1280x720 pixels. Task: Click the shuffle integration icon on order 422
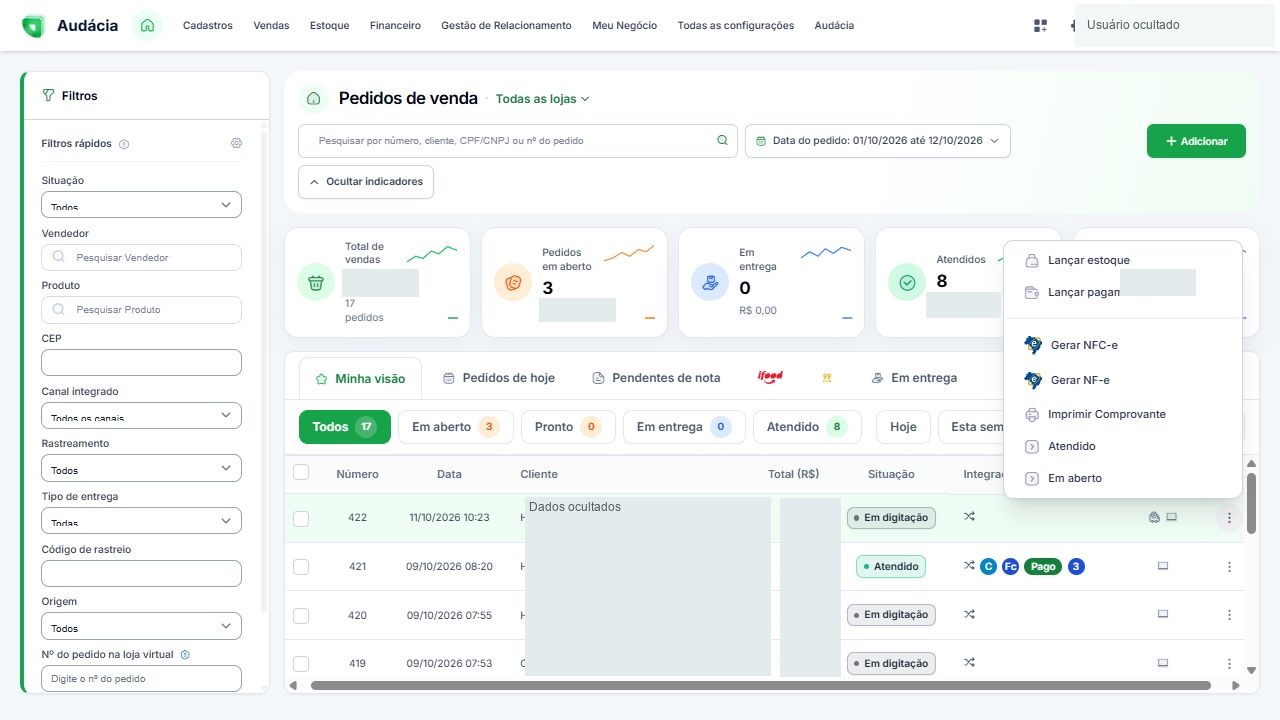pos(968,517)
